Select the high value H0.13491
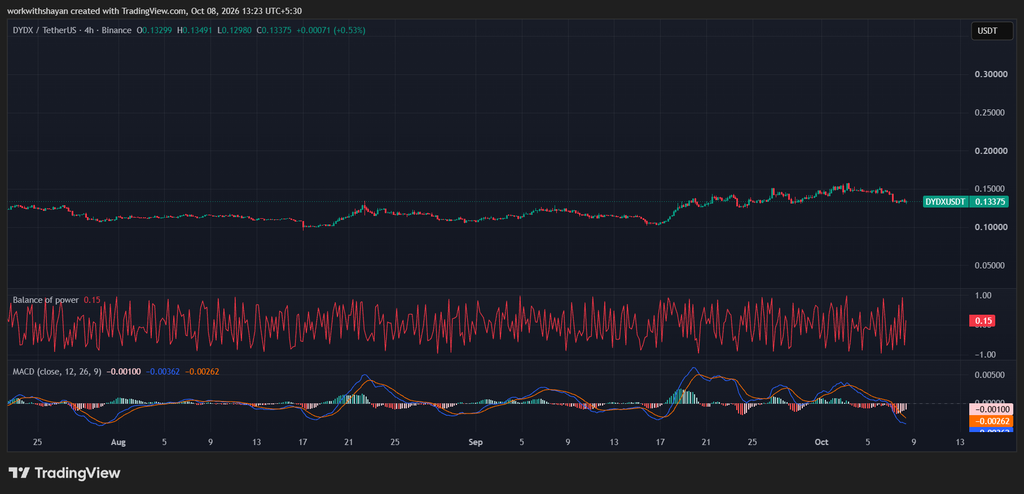The height and width of the screenshot is (494, 1024). click(194, 30)
